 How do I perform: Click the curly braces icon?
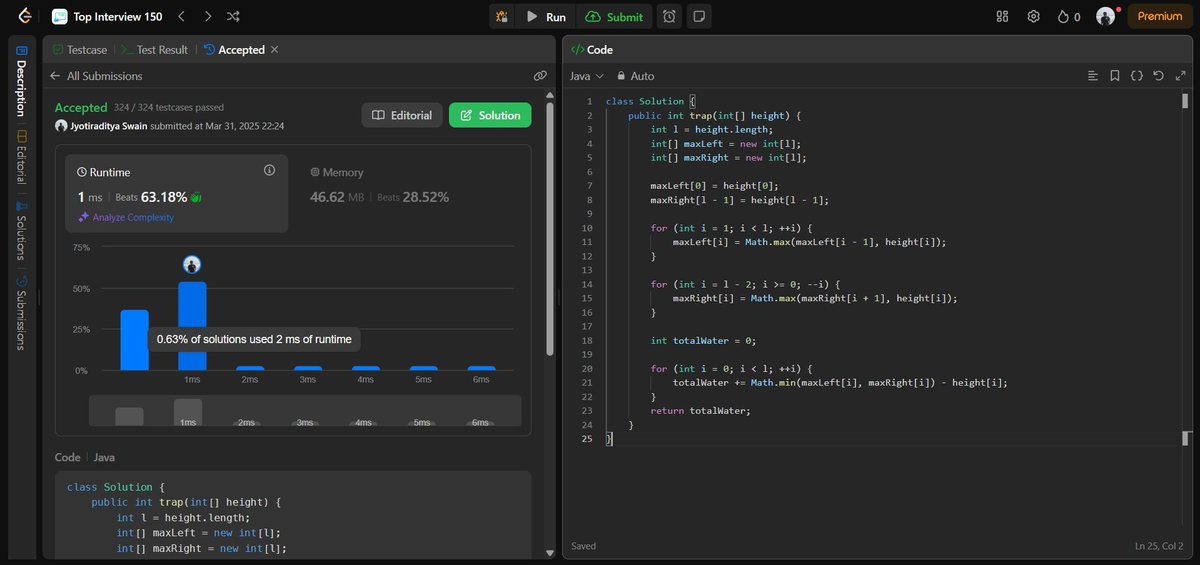tap(1137, 76)
